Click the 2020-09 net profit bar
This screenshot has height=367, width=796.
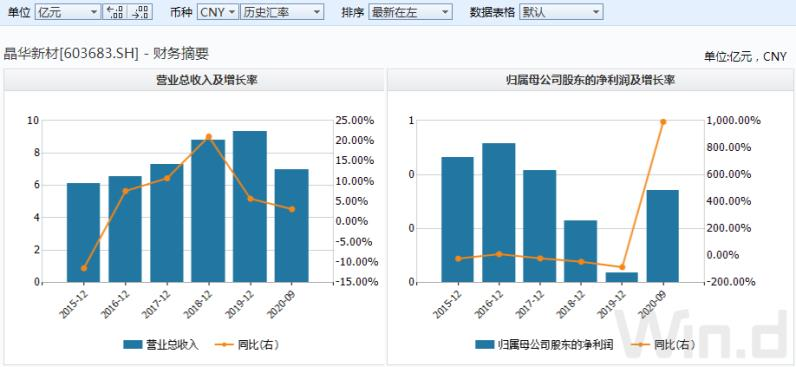662,236
